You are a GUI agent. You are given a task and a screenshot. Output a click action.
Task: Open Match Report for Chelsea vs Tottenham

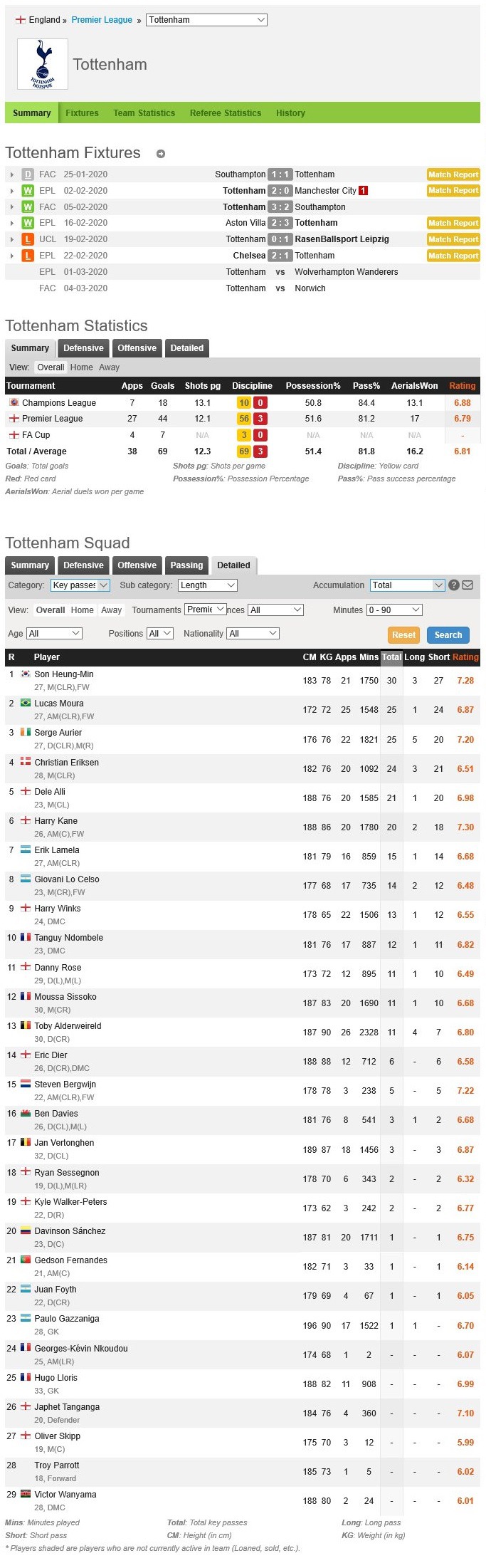(453, 256)
